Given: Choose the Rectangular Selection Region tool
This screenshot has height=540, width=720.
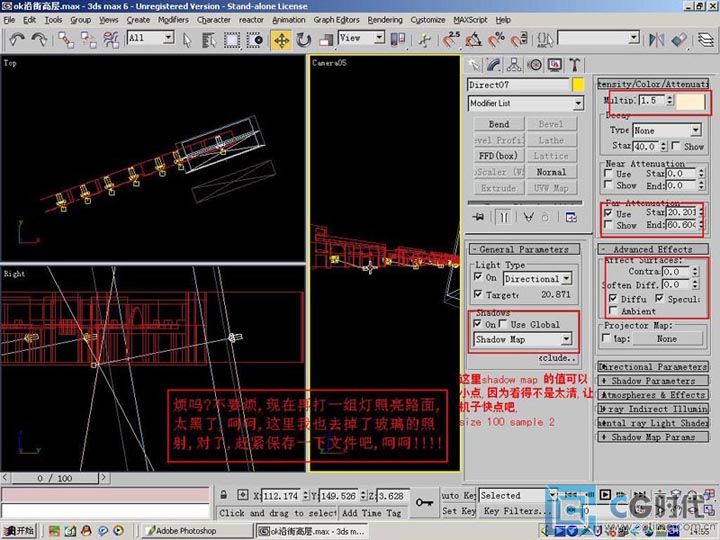Looking at the screenshot, I should (231, 40).
